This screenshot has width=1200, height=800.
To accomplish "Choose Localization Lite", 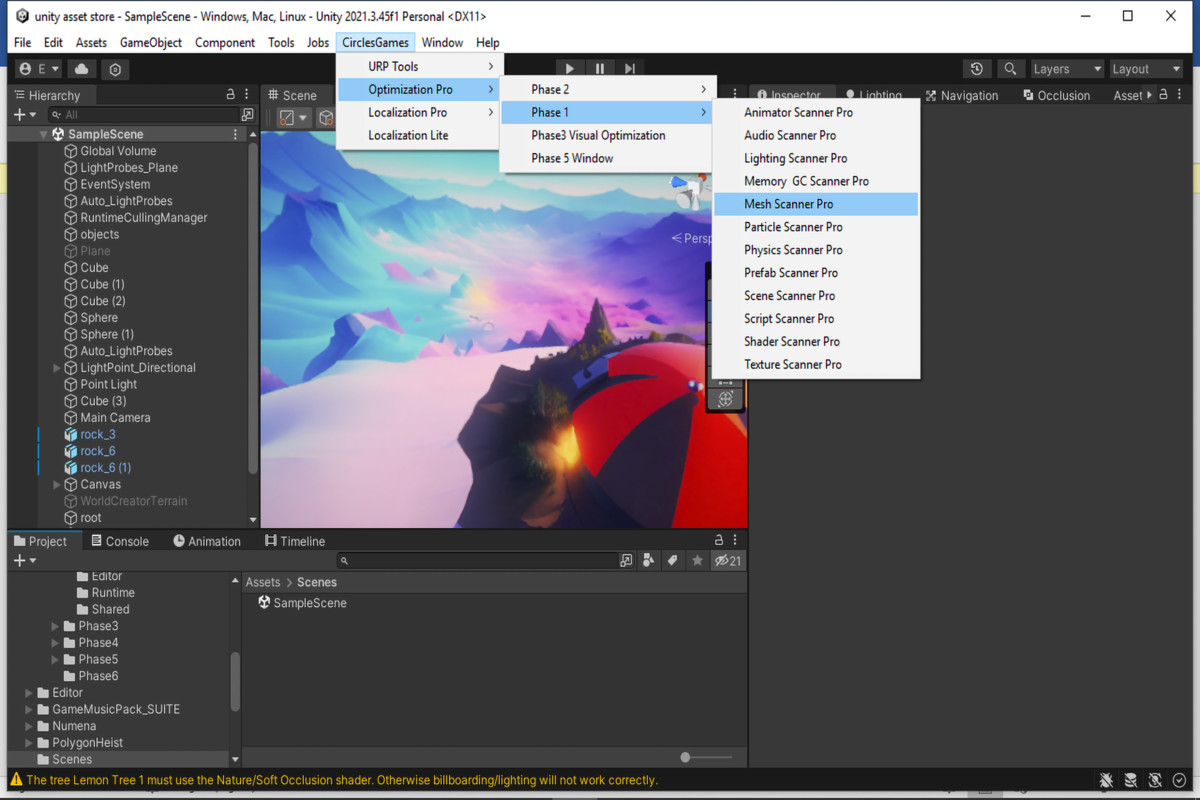I will [418, 136].
